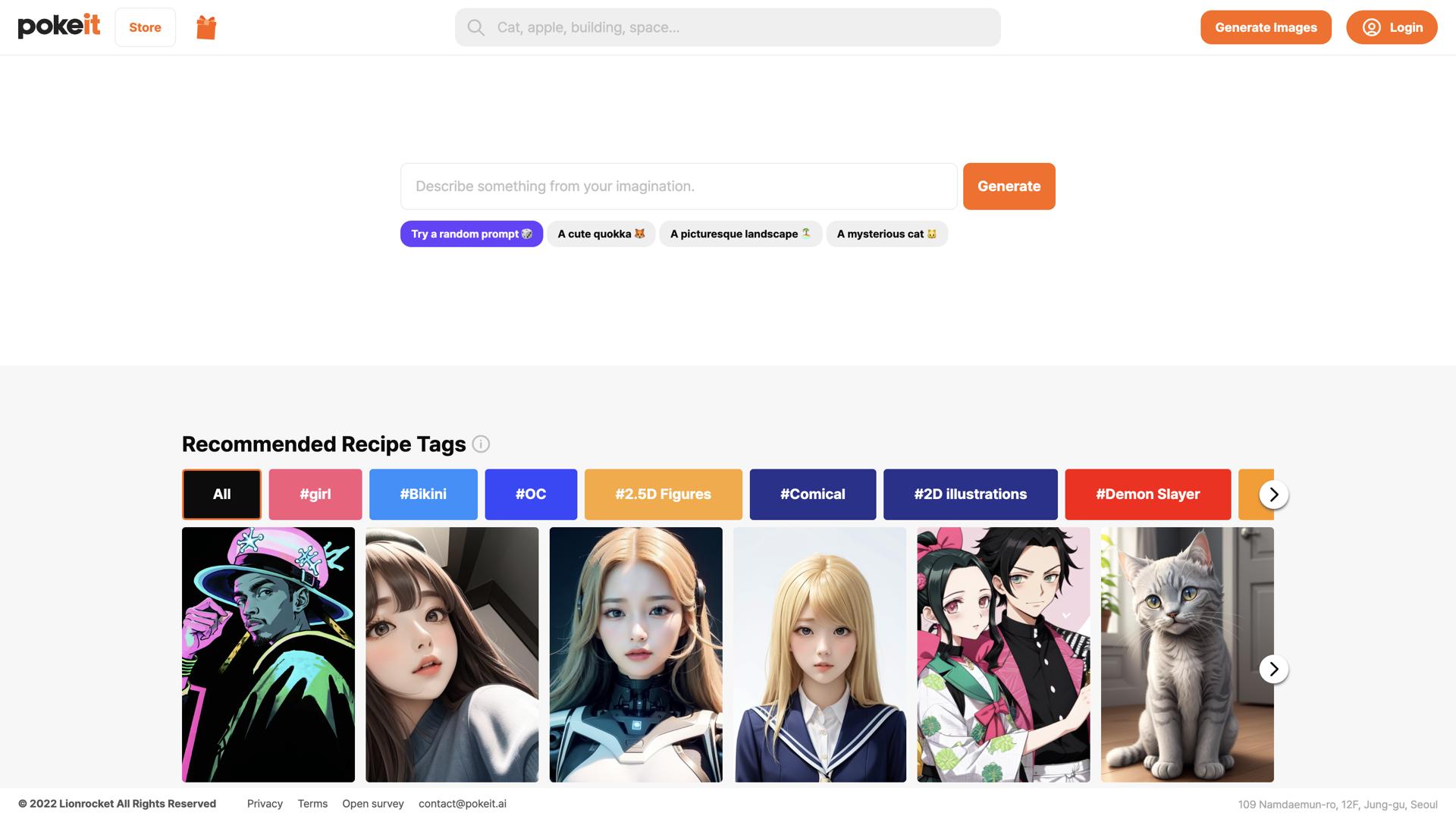Click Generate Images in the header
This screenshot has height=819, width=1456.
point(1265,27)
